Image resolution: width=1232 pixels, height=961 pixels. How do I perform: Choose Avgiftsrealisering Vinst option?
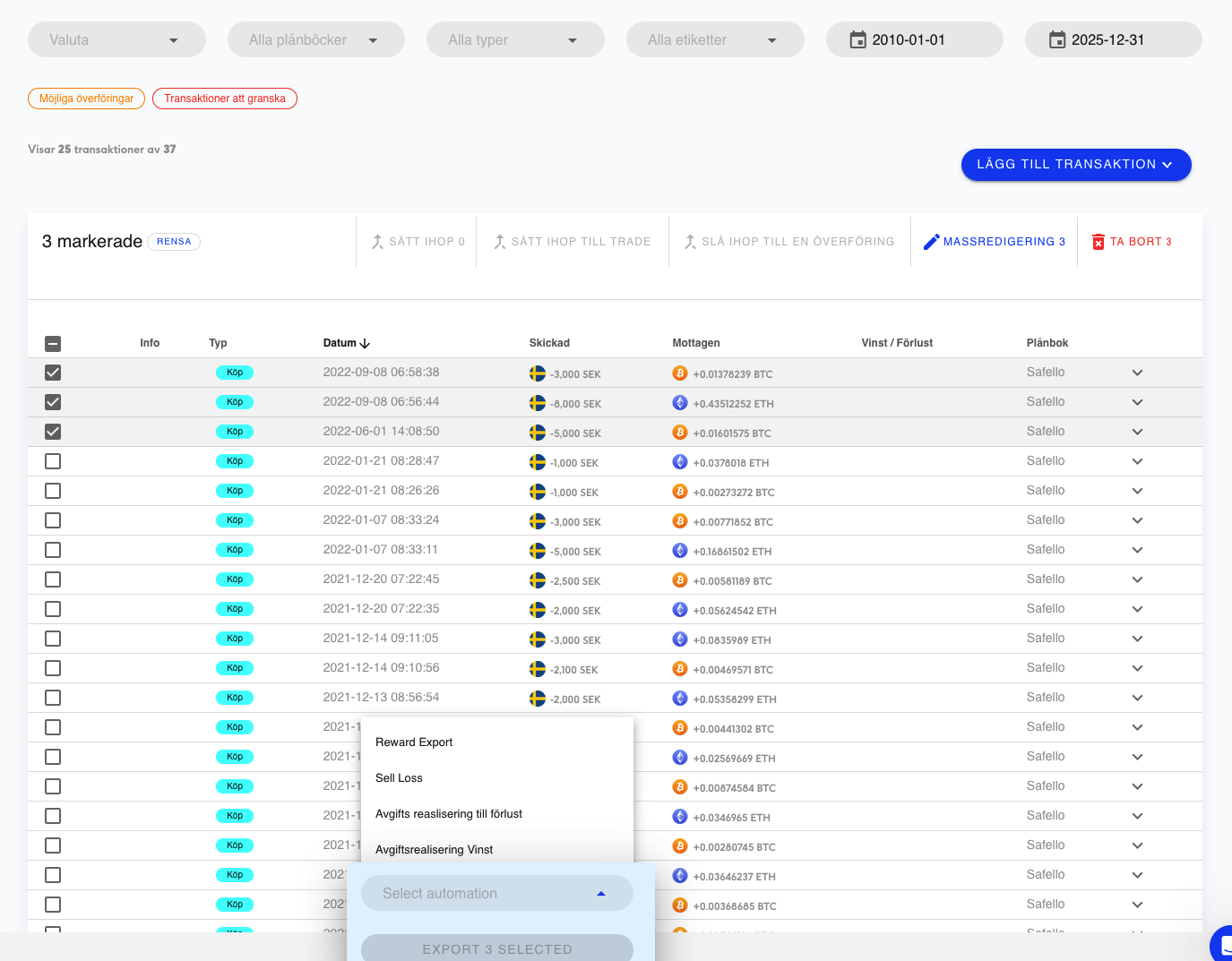[497, 847]
